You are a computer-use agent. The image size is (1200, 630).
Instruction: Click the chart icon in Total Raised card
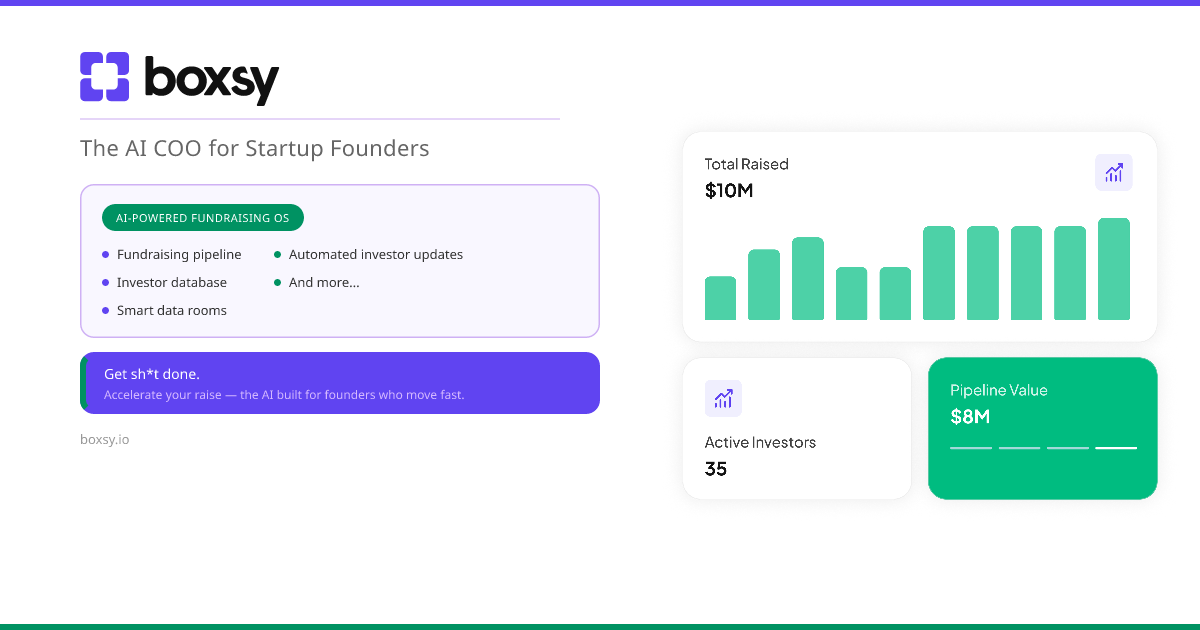coord(1114,173)
